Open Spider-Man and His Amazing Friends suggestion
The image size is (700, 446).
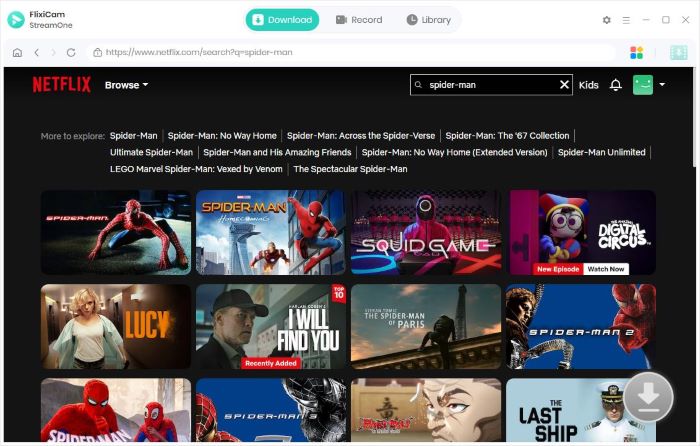point(277,152)
